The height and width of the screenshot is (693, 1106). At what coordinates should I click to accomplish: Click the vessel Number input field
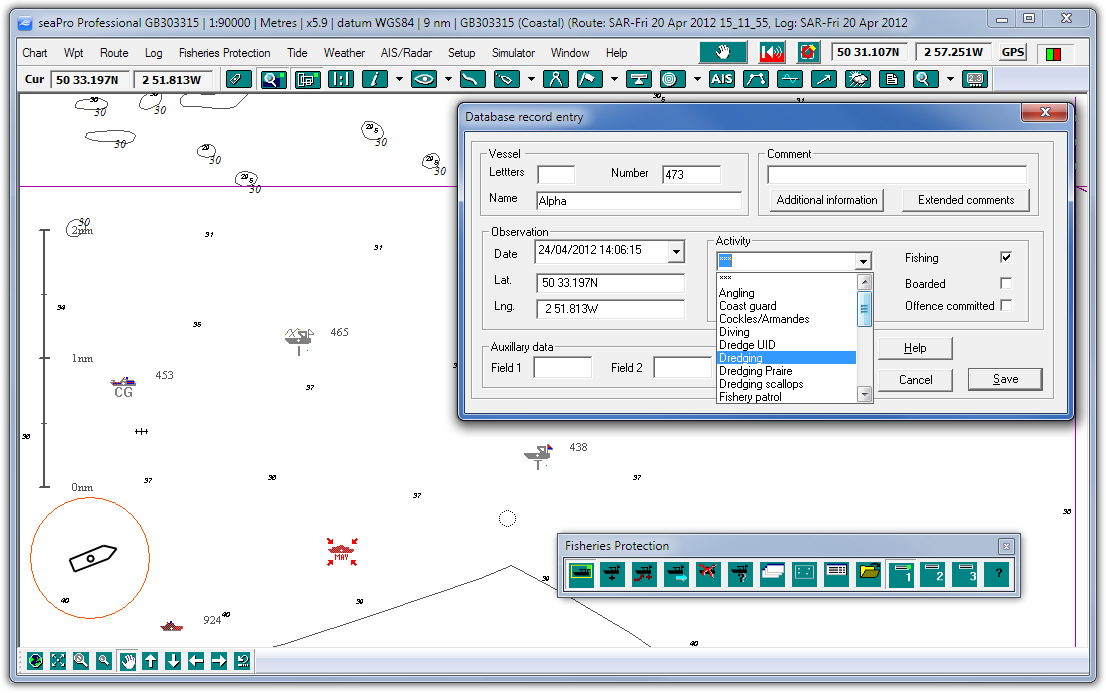pos(692,174)
